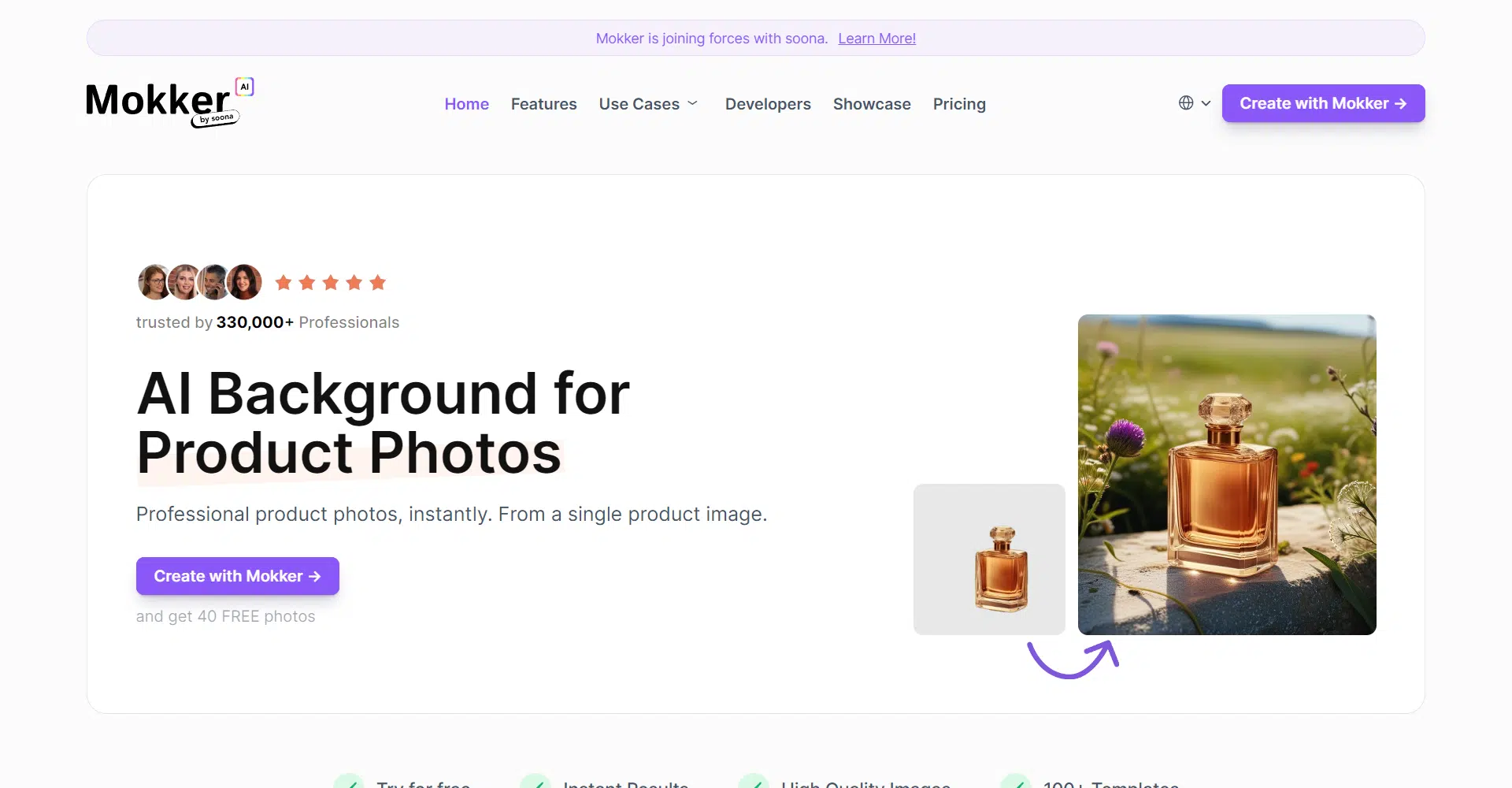Open the perfume in meadow generated image
Image resolution: width=1512 pixels, height=788 pixels.
click(x=1227, y=474)
